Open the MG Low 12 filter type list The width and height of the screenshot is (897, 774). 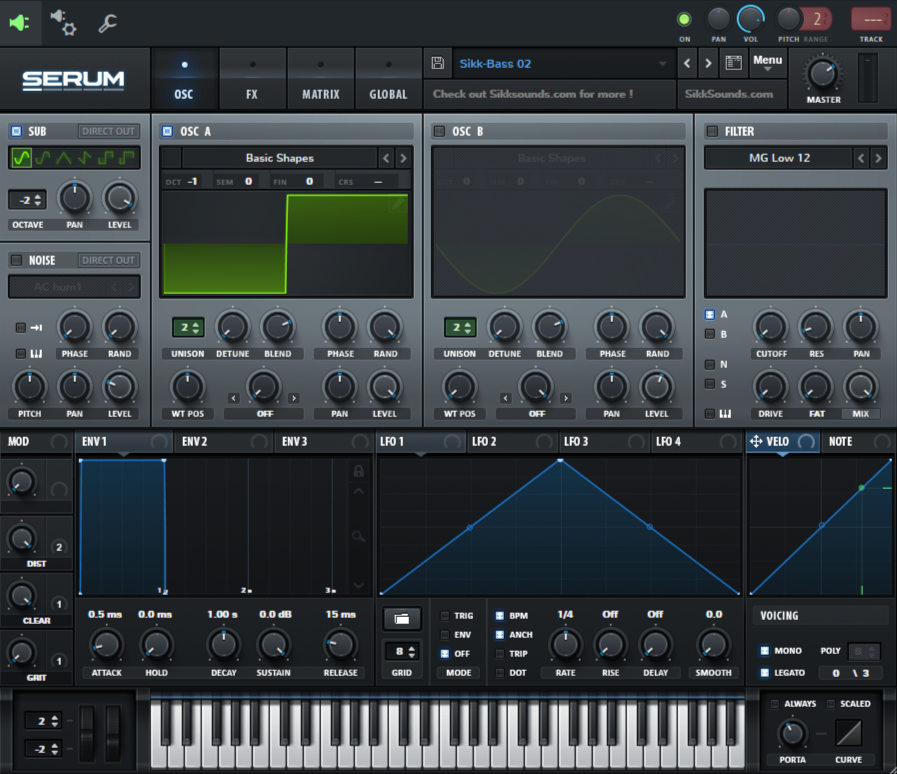coord(779,158)
